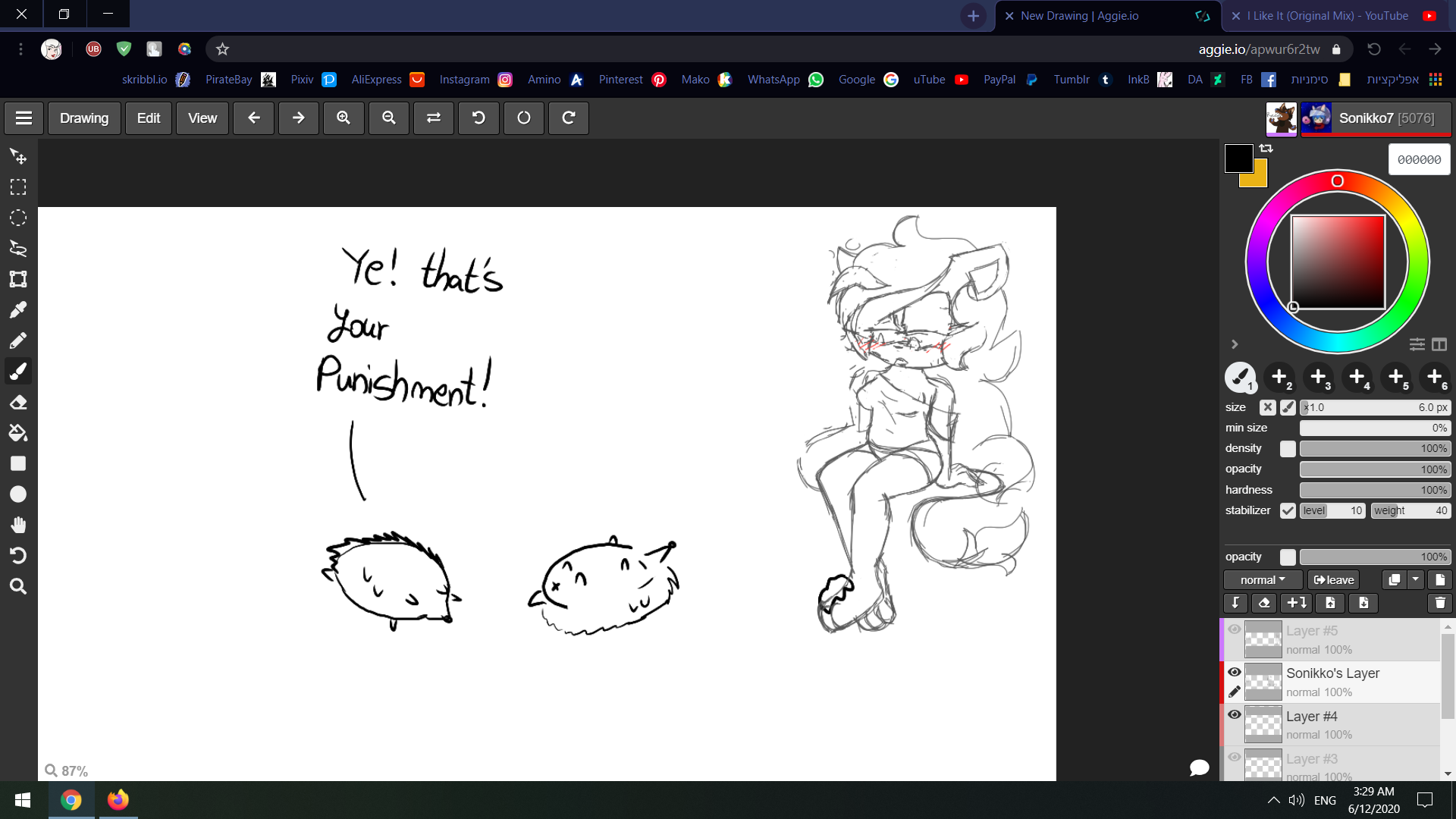Image resolution: width=1456 pixels, height=819 pixels.
Task: Open the Drawing menu
Action: (84, 118)
